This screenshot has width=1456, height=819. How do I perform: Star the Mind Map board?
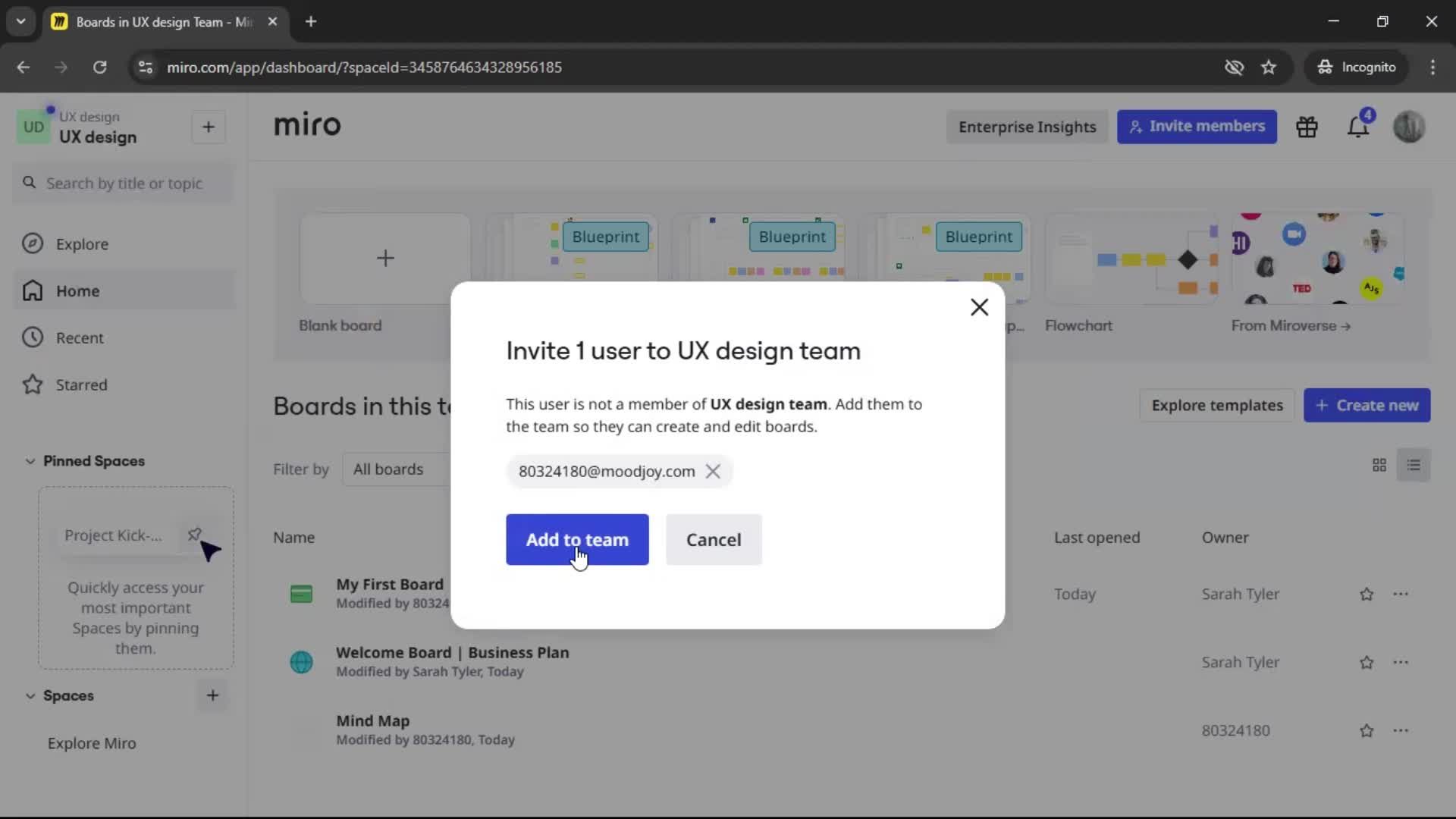point(1367,730)
